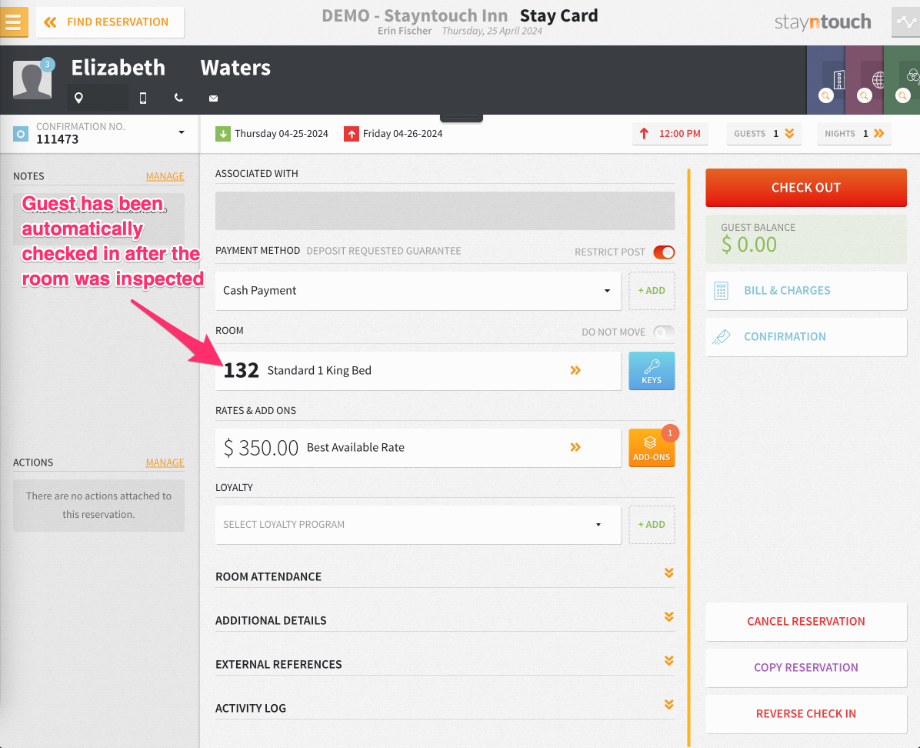
Task: Click the mobile phone icon under guest name
Action: click(143, 98)
